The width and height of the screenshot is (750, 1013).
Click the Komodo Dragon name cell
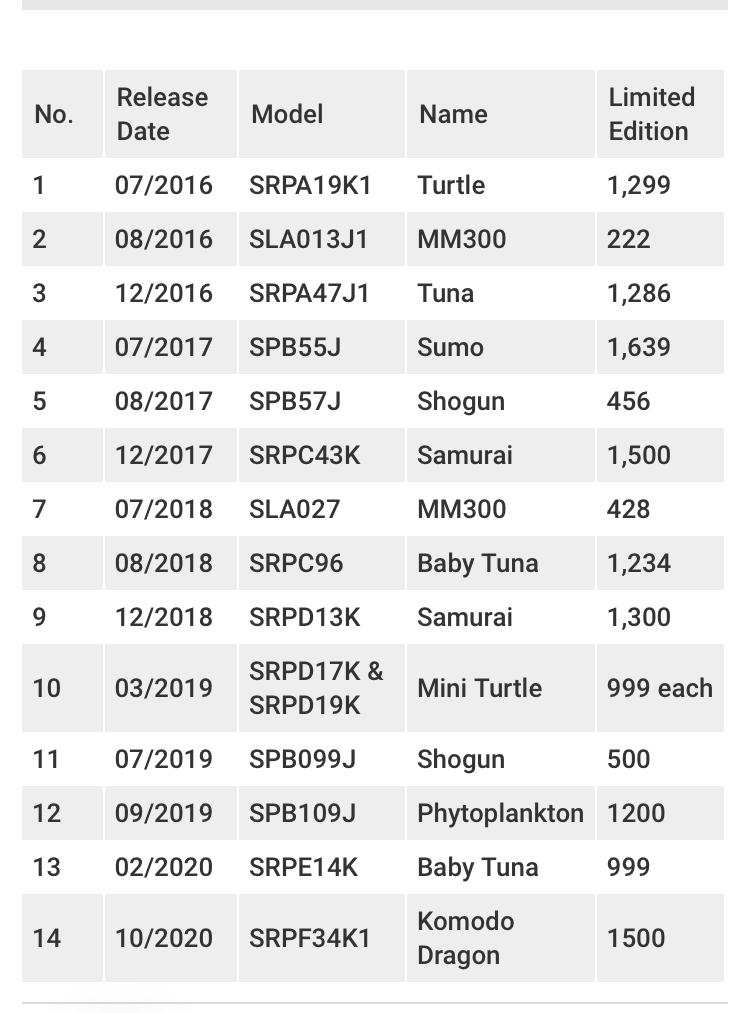(x=466, y=938)
